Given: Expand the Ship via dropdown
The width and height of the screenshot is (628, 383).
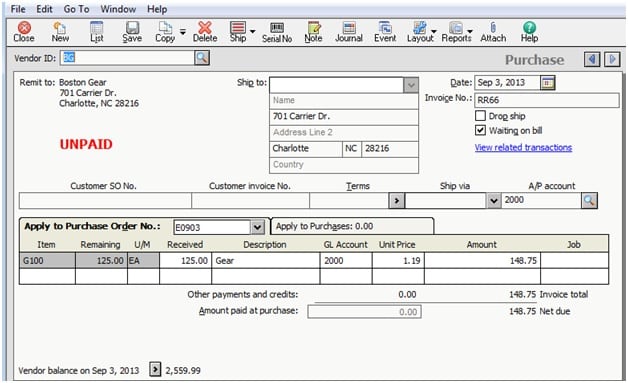Looking at the screenshot, I should pyautogui.click(x=493, y=200).
